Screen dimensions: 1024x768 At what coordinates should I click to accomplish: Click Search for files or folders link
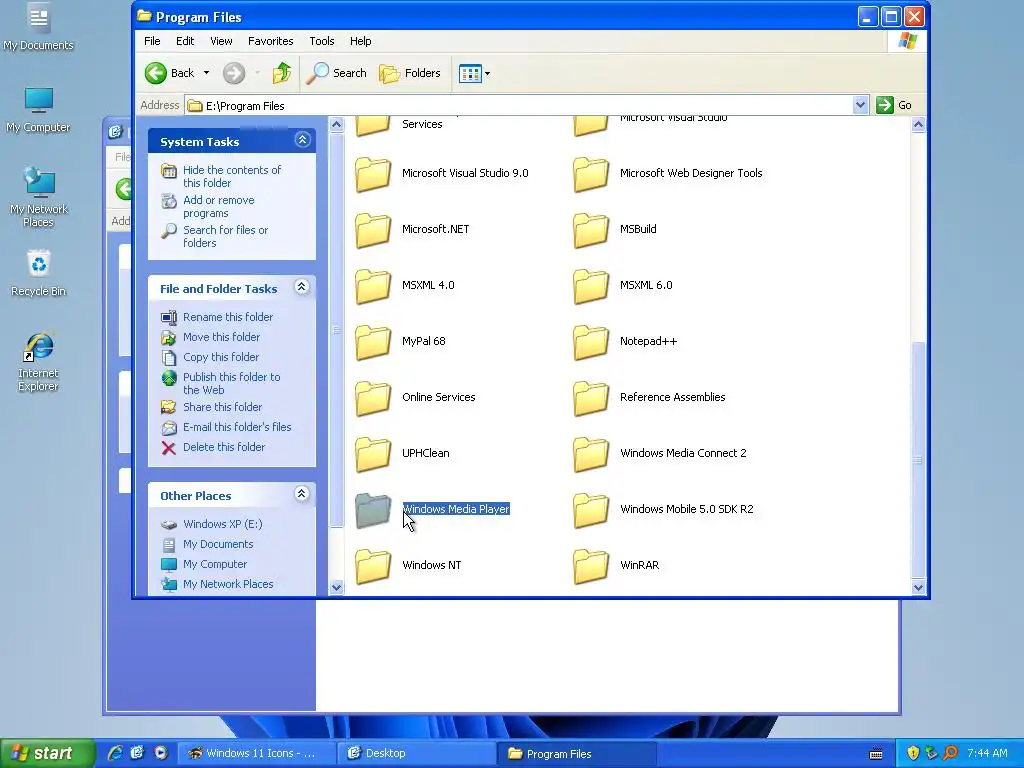pyautogui.click(x=225, y=236)
